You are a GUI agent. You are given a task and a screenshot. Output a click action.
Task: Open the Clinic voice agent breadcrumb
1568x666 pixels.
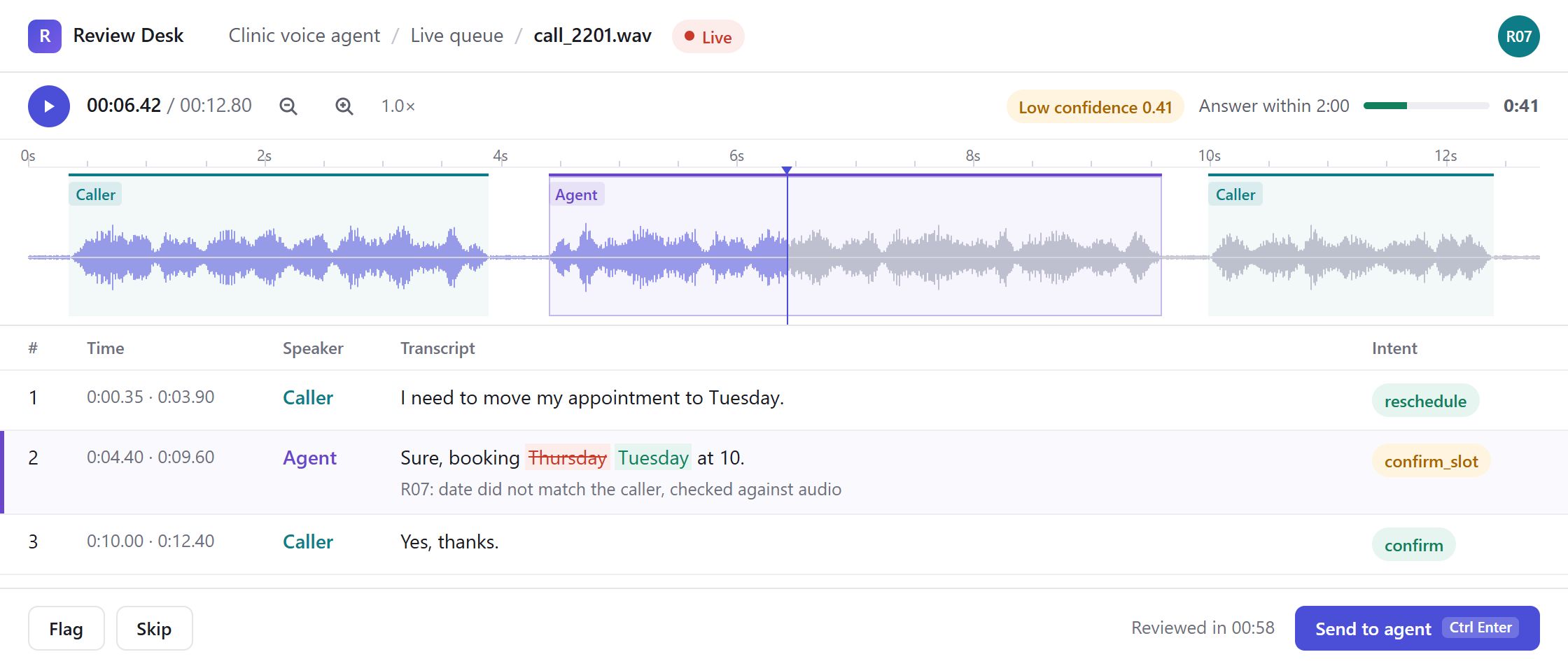304,36
